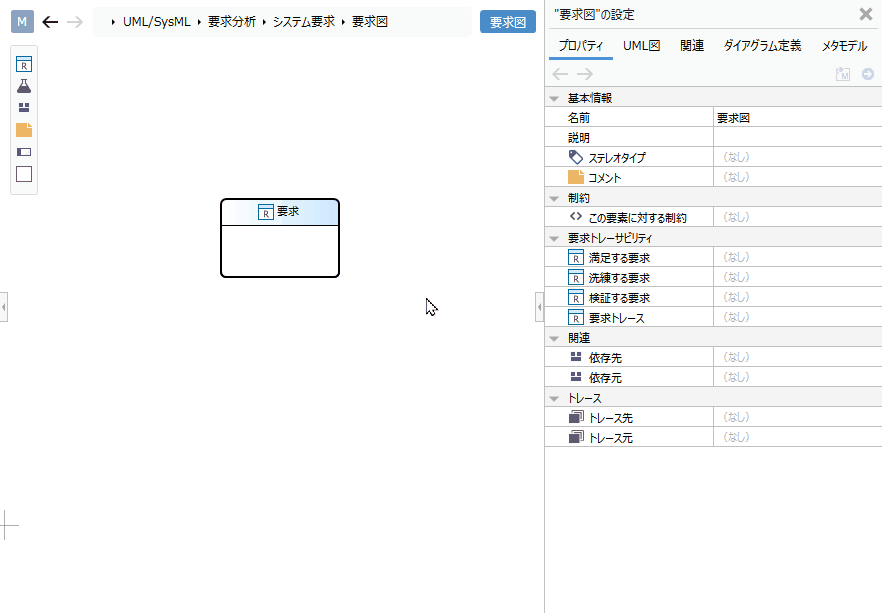Switch to the メタモデル tab
This screenshot has height=613, width=882.
(x=844, y=46)
